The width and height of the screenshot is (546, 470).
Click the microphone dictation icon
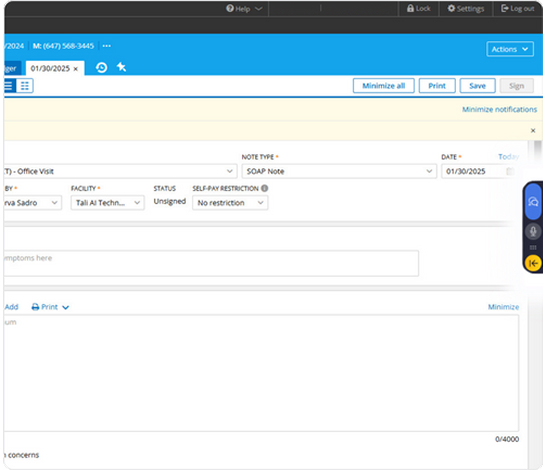pyautogui.click(x=533, y=231)
